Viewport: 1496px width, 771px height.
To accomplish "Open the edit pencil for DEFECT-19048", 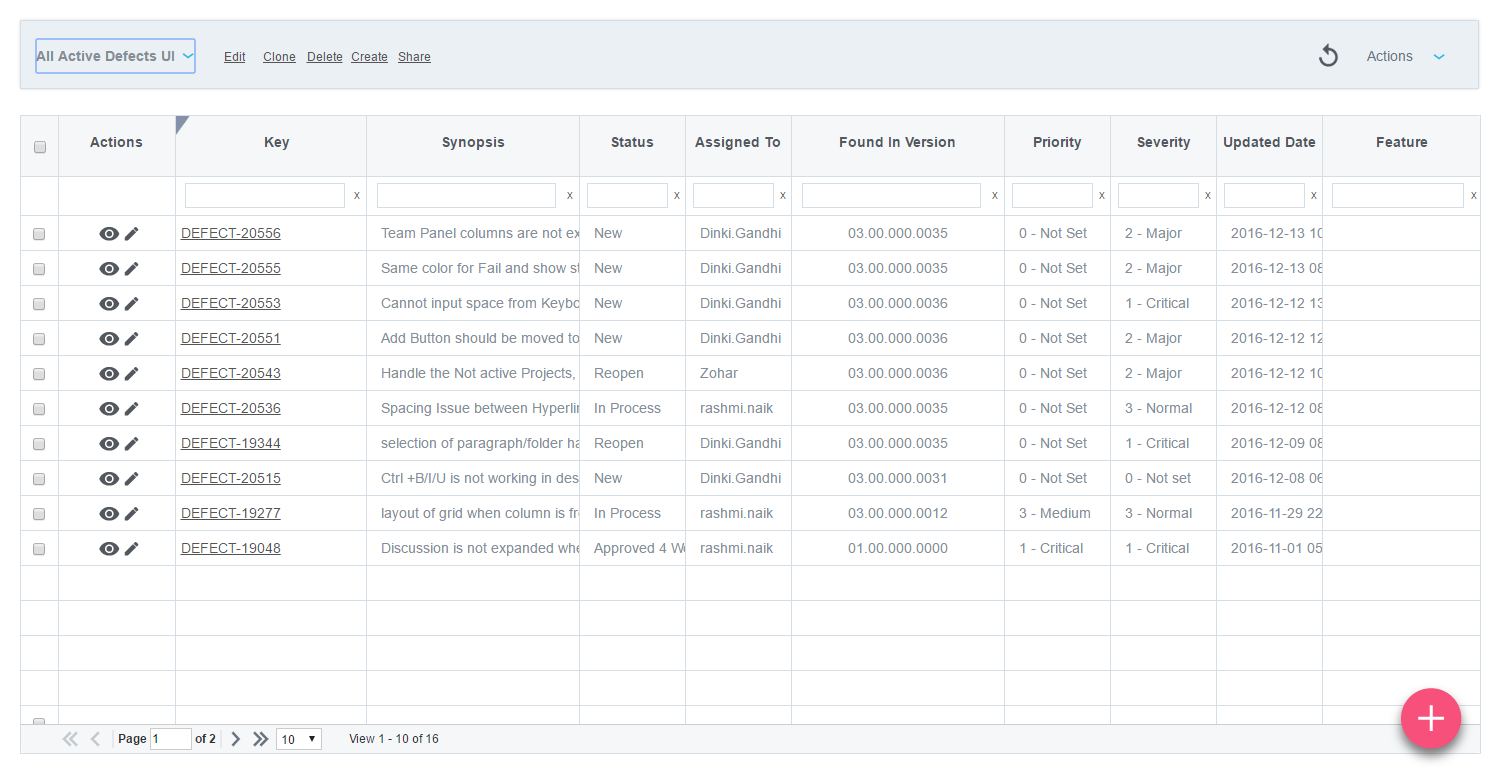I will (131, 548).
